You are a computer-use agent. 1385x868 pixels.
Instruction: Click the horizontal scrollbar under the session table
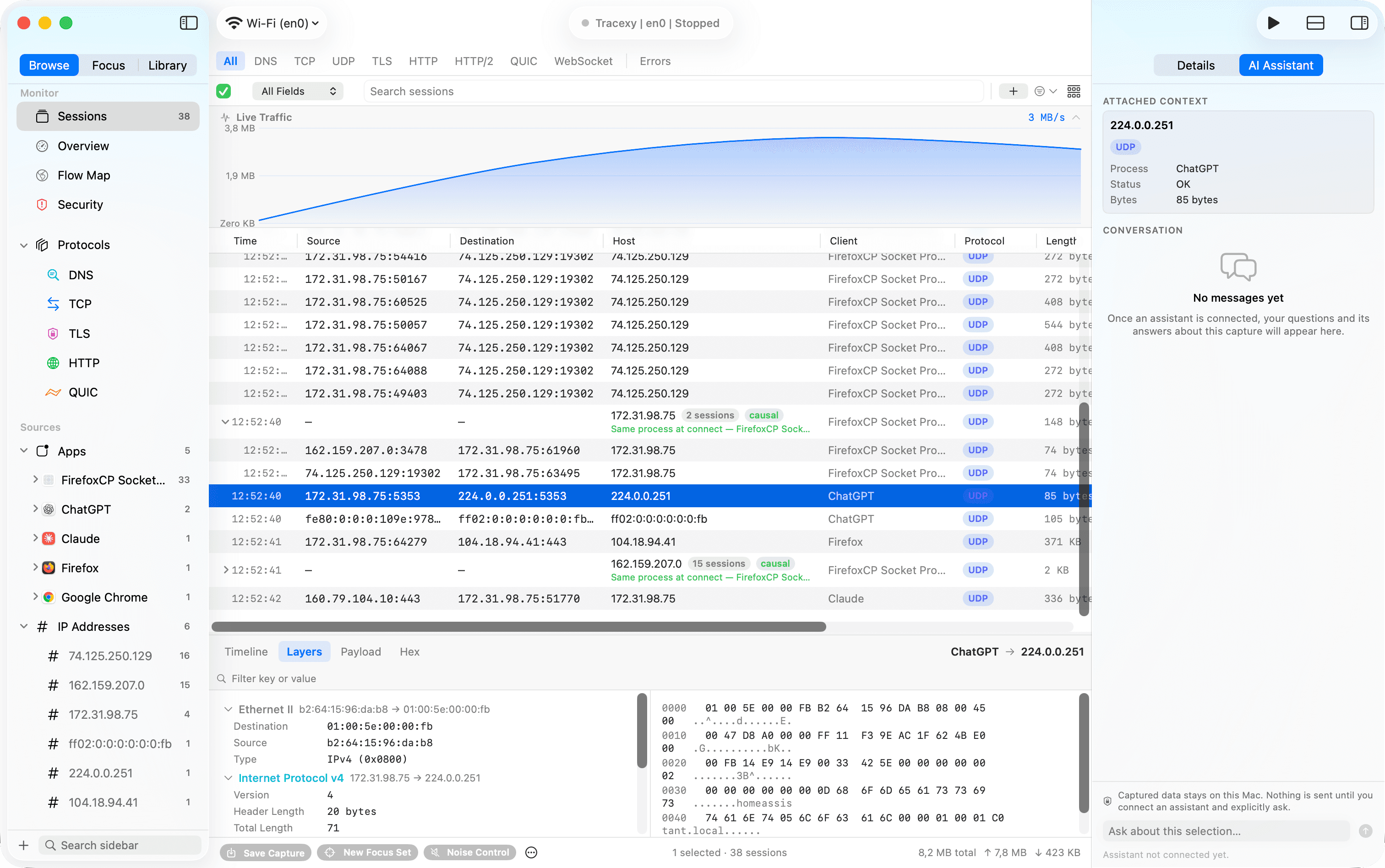tap(518, 626)
